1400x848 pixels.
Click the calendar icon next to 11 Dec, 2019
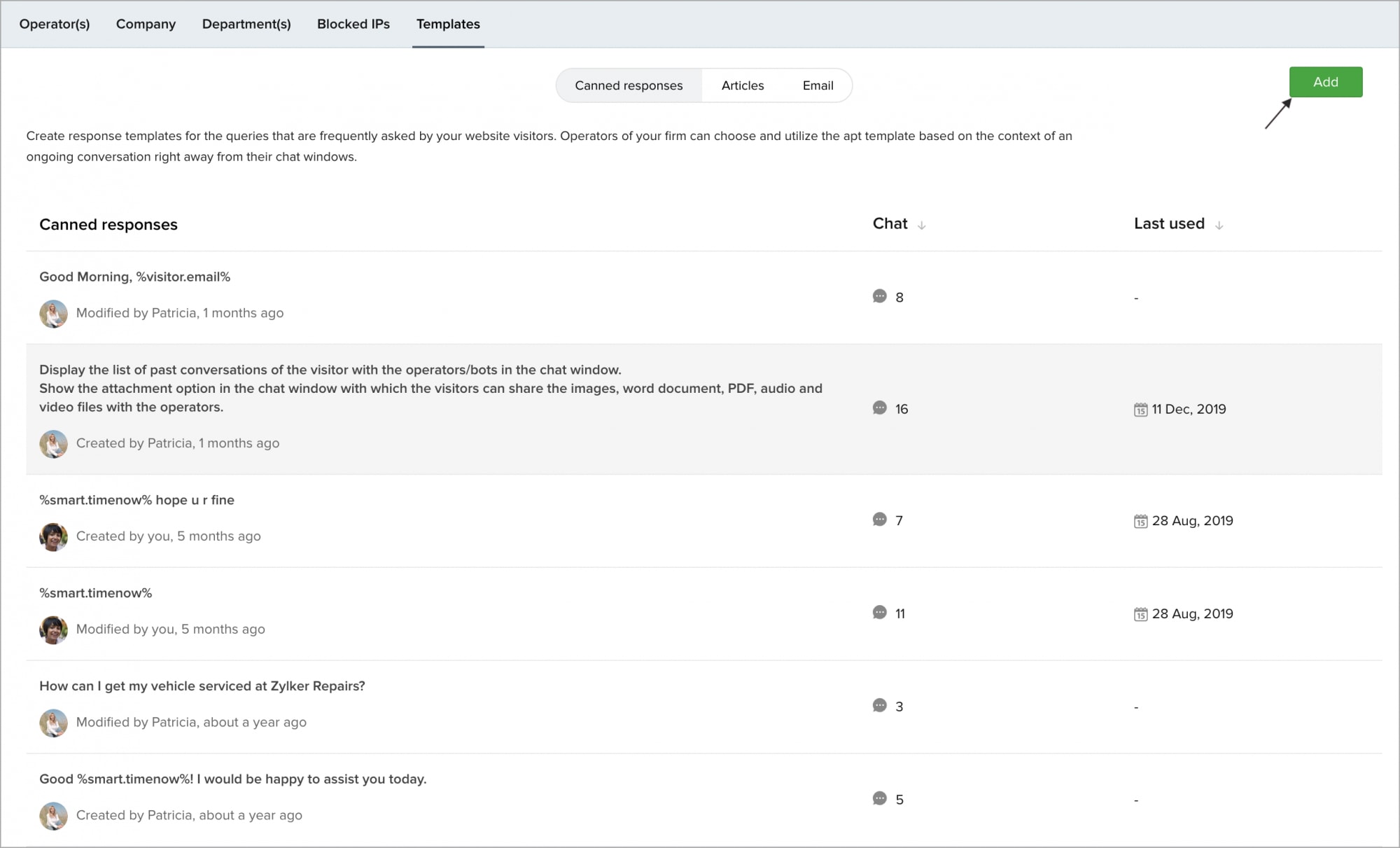(1140, 410)
